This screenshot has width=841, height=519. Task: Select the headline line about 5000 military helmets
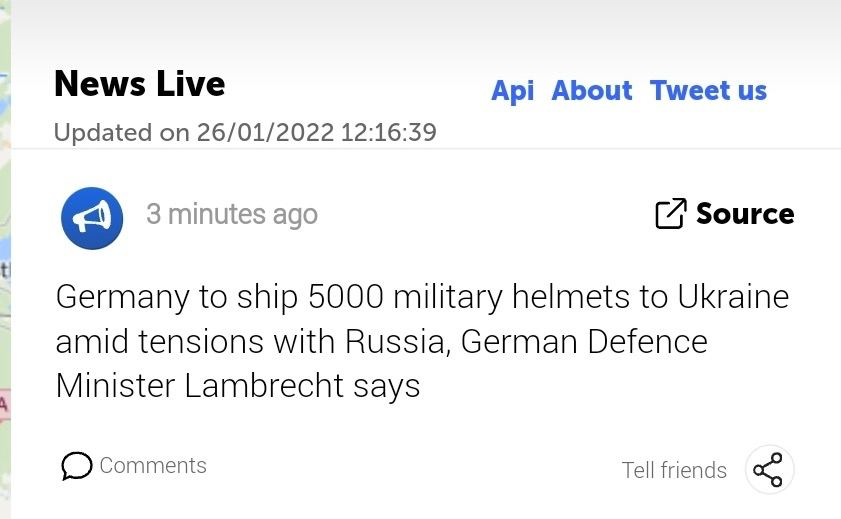click(422, 297)
